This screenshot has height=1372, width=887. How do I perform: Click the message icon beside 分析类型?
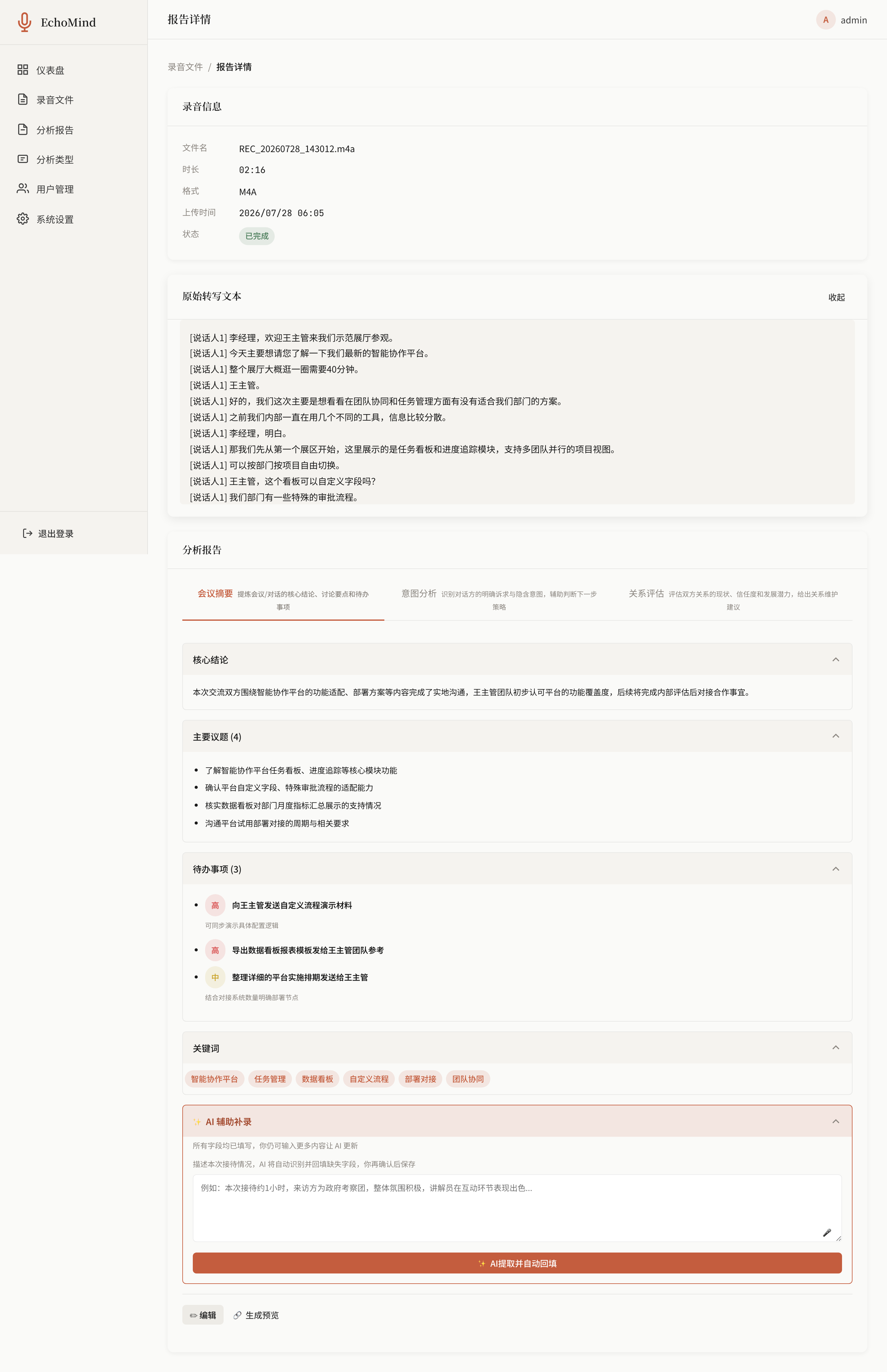click(22, 159)
